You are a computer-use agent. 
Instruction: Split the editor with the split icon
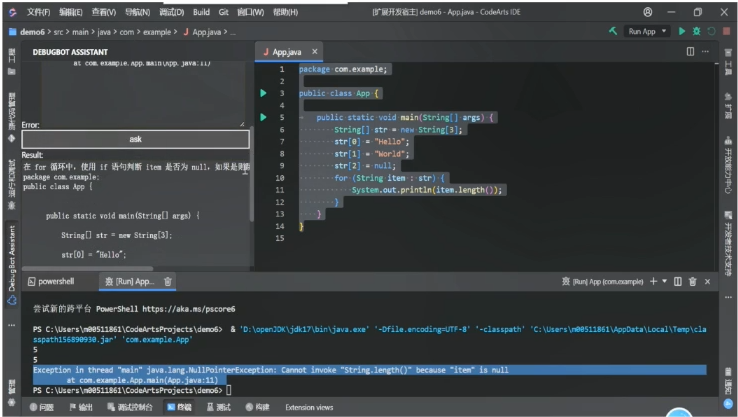(690, 51)
